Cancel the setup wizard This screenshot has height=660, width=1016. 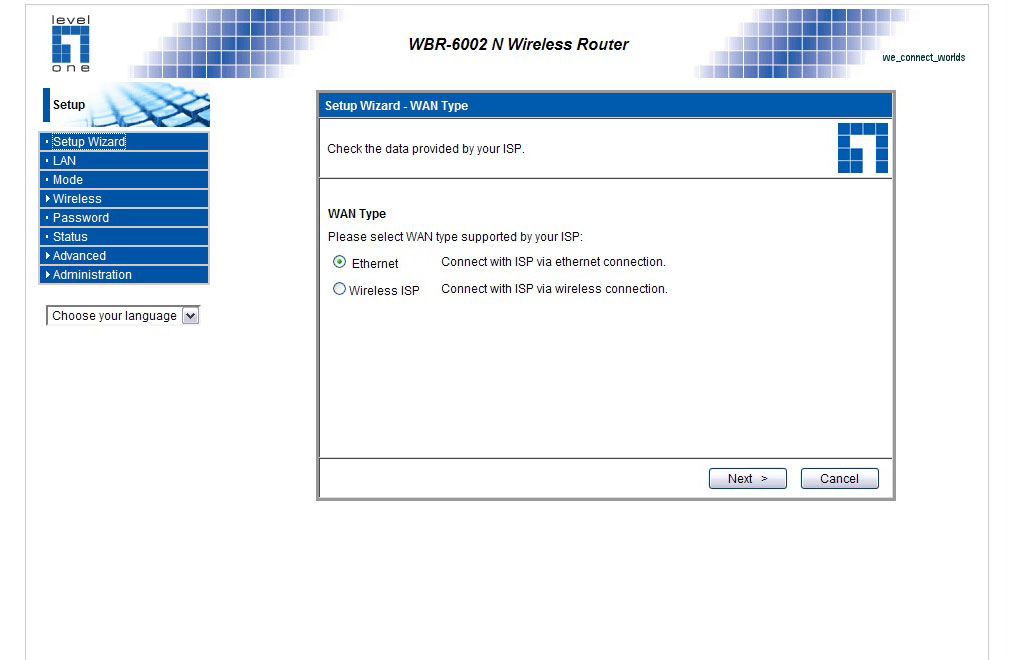tap(840, 479)
